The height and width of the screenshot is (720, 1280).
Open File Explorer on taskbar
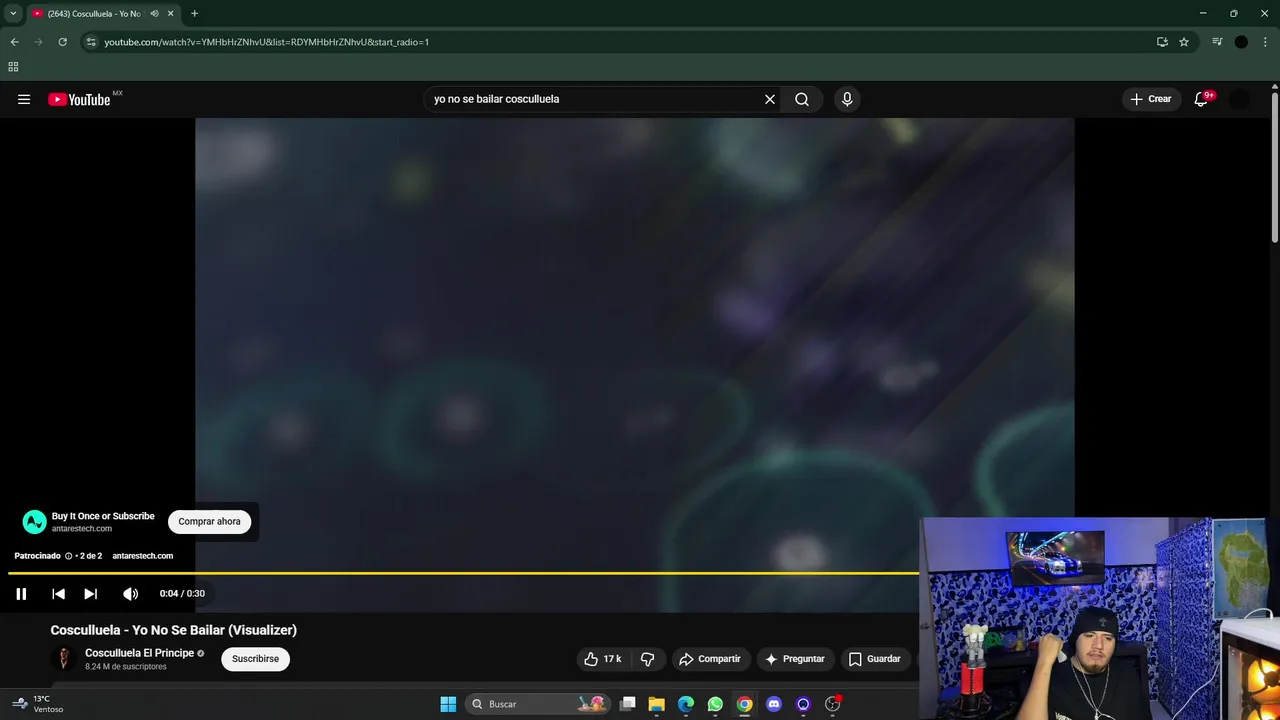[657, 704]
